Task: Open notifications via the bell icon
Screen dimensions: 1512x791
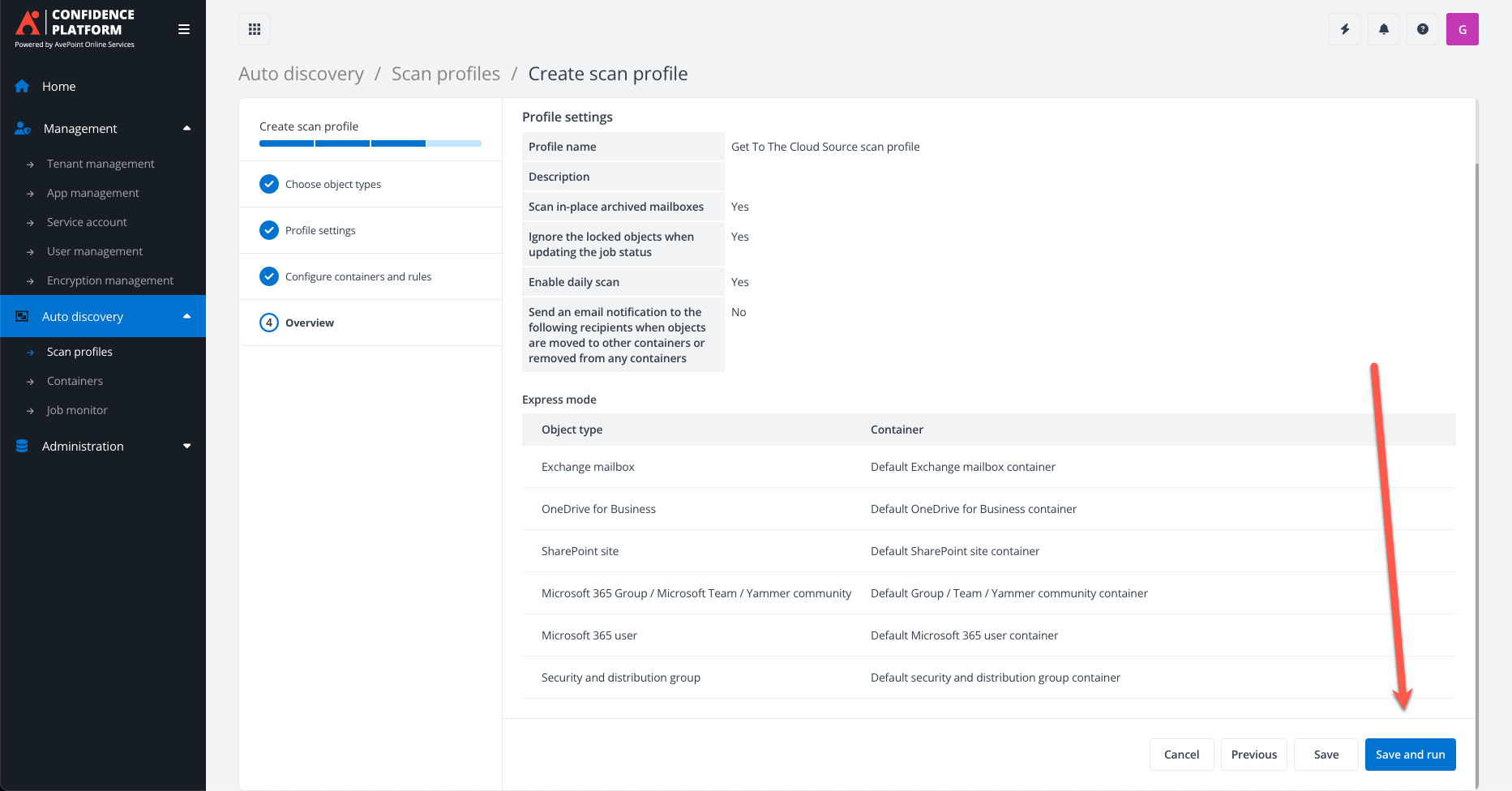Action: pos(1383,28)
